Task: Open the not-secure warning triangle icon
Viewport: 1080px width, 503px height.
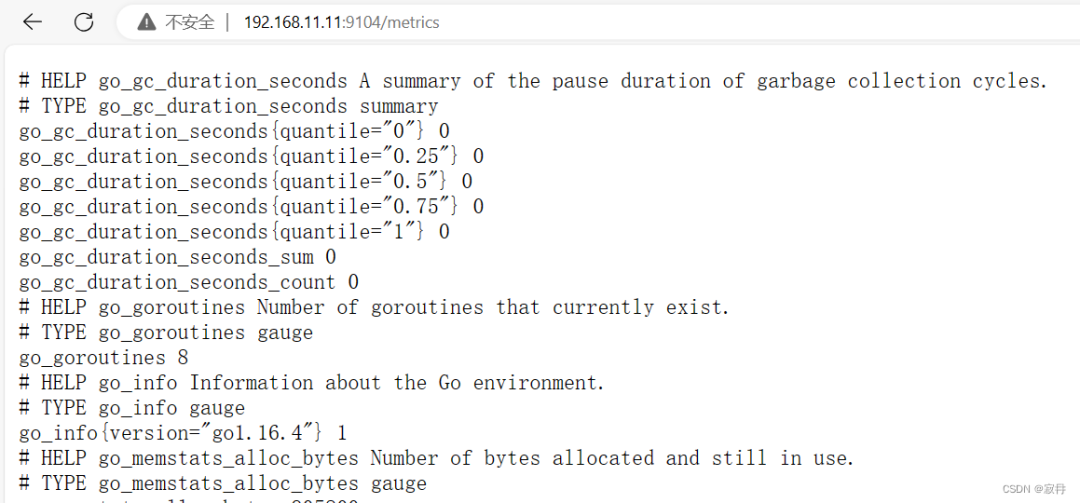Action: (147, 23)
